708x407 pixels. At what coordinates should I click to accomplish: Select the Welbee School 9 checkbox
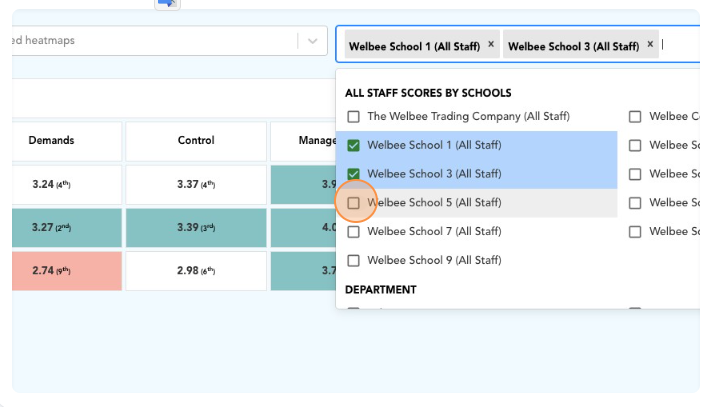pos(354,261)
